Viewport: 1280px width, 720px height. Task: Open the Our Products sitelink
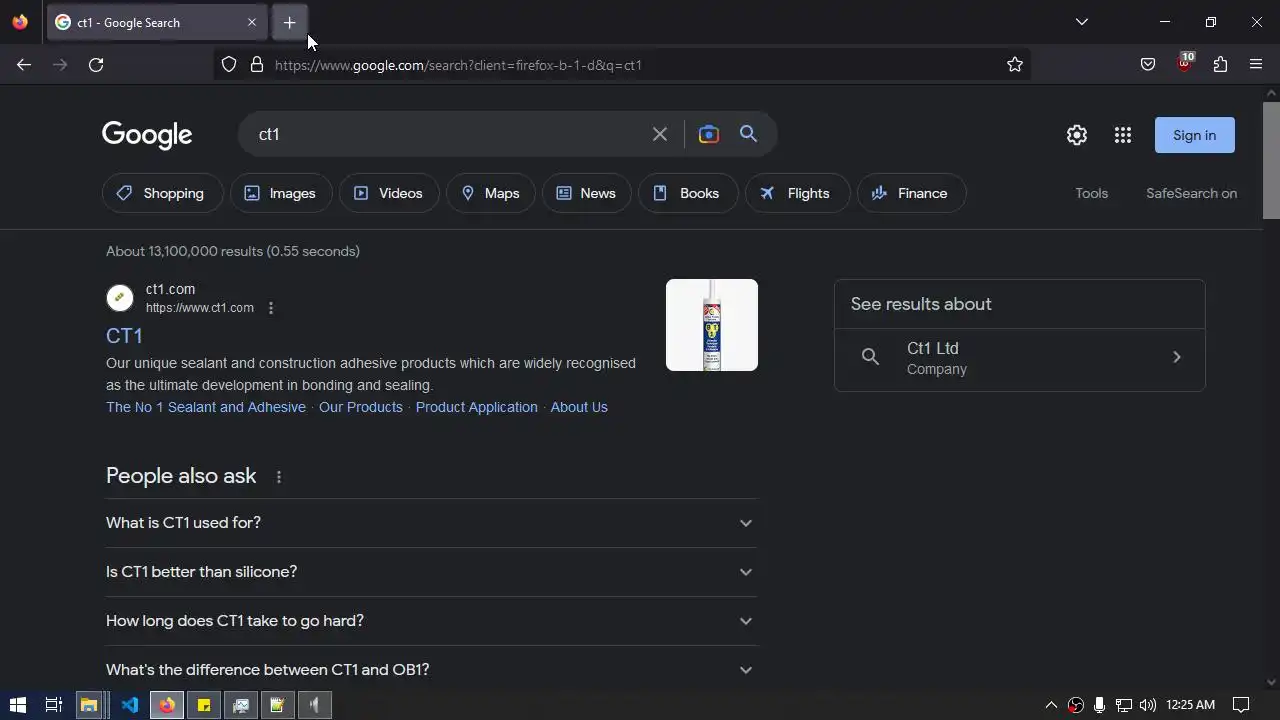[x=361, y=407]
